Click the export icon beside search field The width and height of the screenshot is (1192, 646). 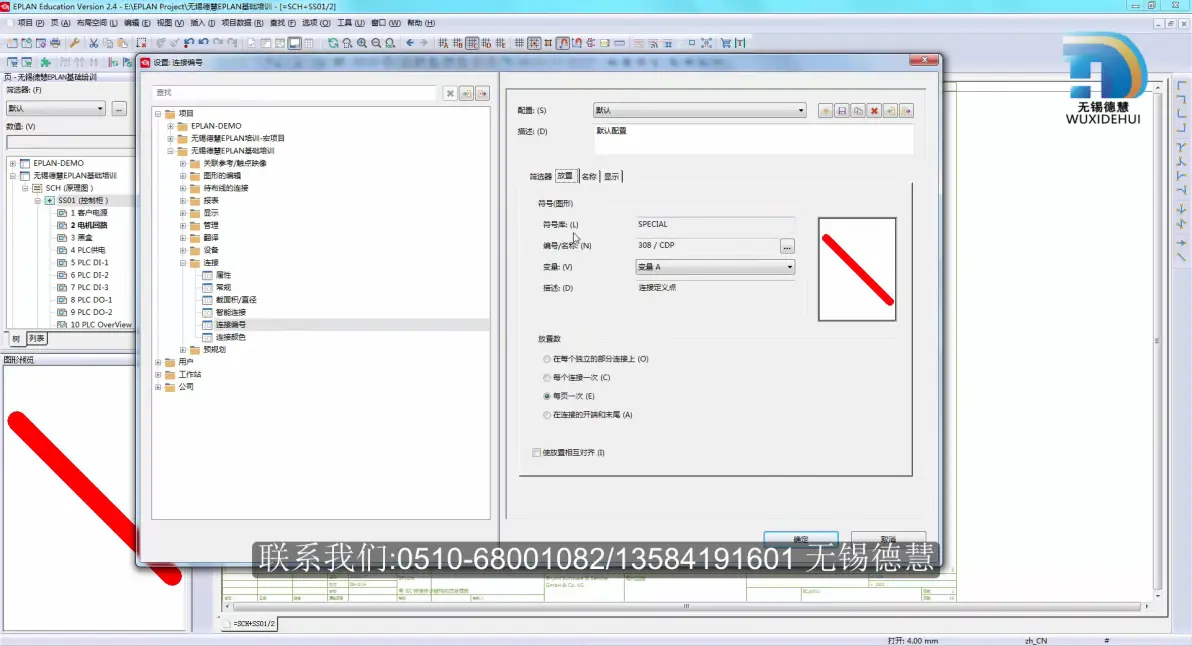[482, 93]
